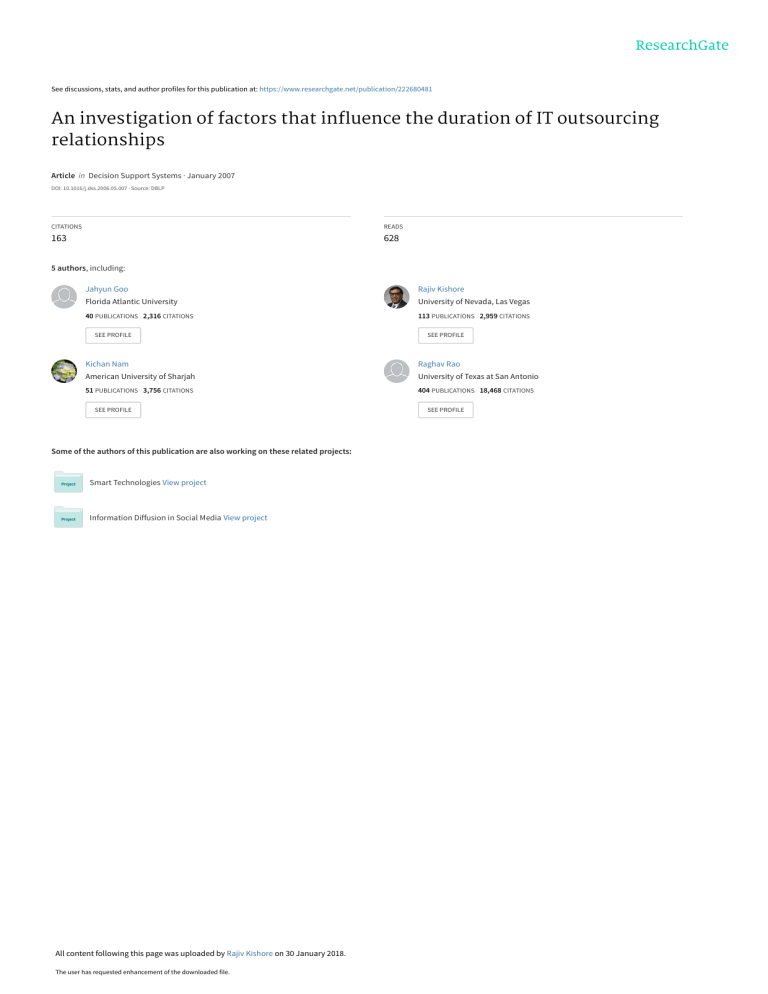The height and width of the screenshot is (994, 768).
Task: Open Jahyun Goo's author name link
Action: 107,289
